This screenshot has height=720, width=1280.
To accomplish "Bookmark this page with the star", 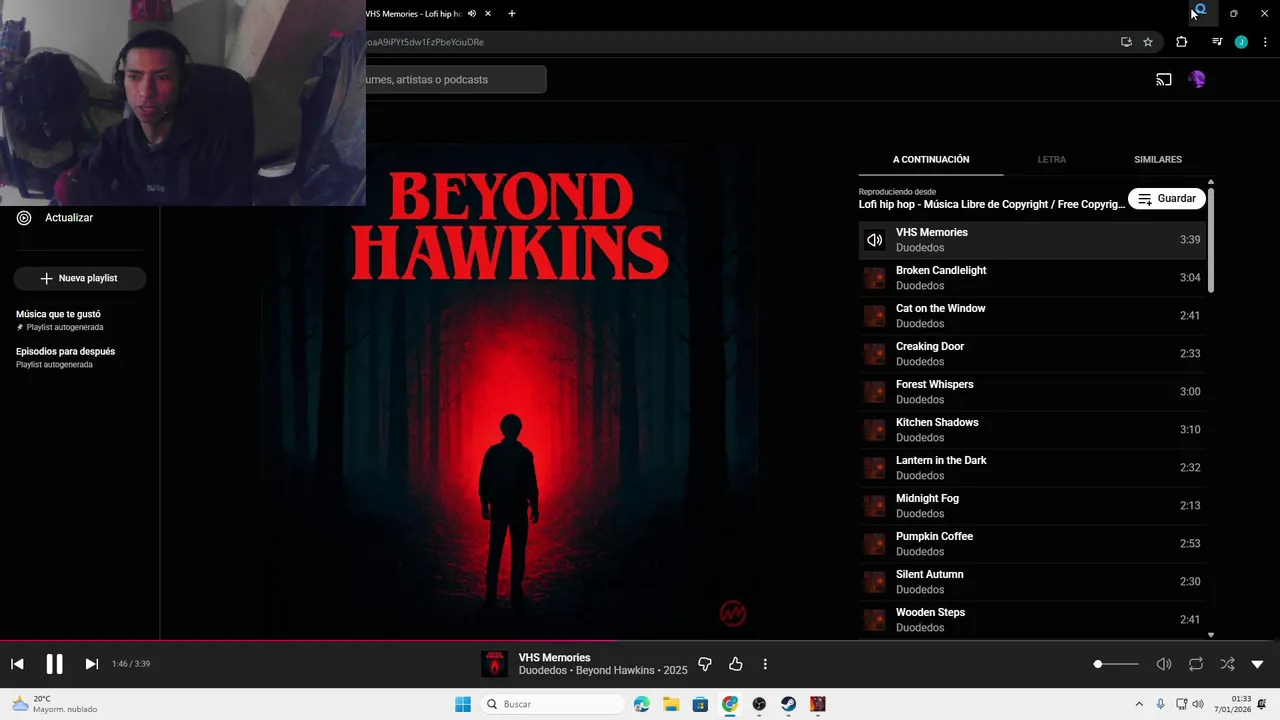I will coord(1148,42).
